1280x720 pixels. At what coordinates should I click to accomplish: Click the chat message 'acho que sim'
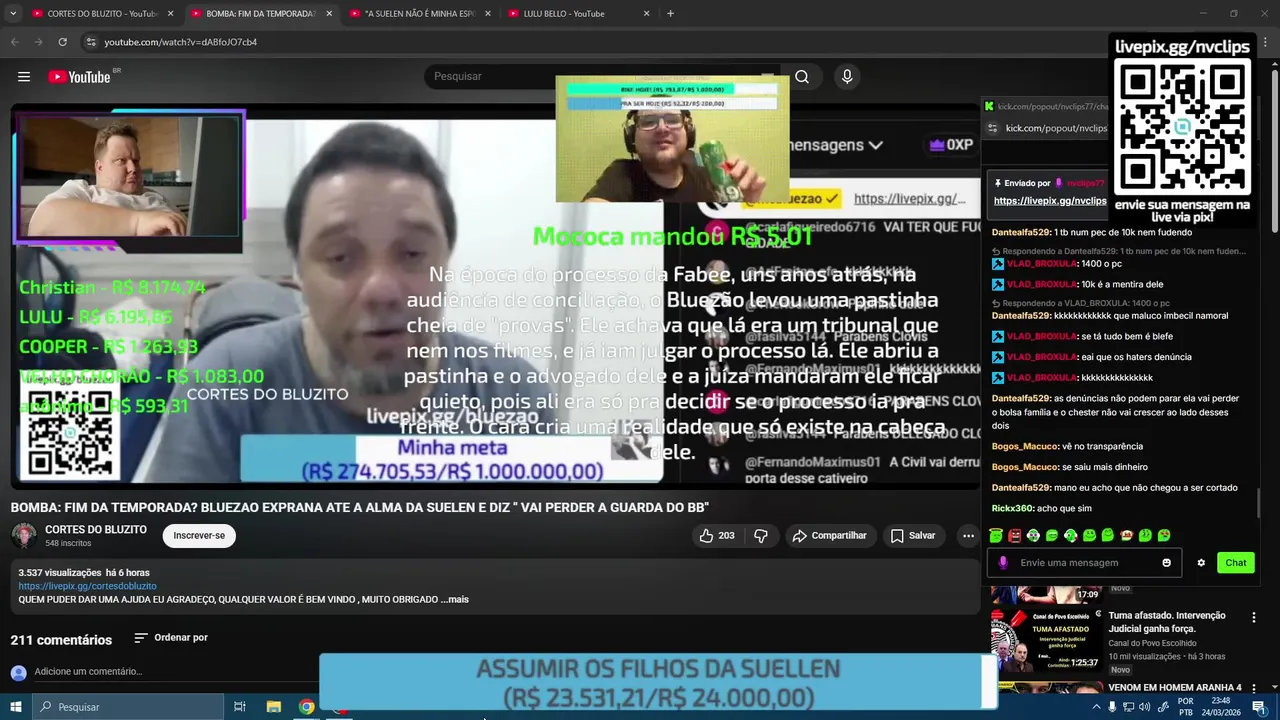(x=1065, y=509)
